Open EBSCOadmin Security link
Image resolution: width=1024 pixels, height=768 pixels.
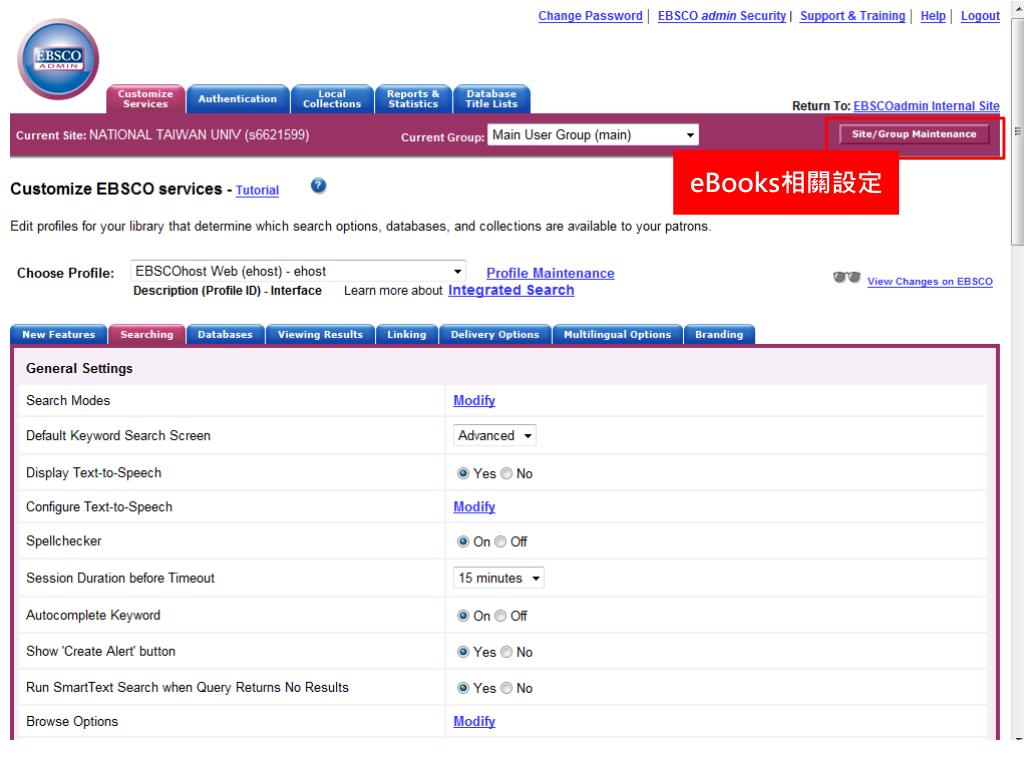click(722, 16)
